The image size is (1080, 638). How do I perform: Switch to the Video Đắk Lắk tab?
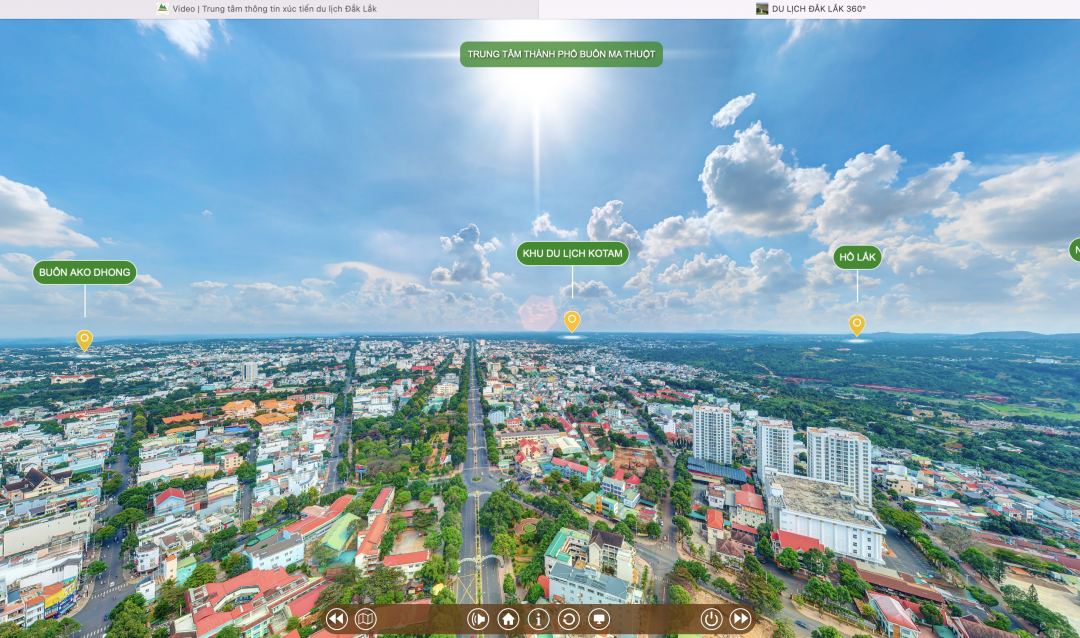point(269,9)
